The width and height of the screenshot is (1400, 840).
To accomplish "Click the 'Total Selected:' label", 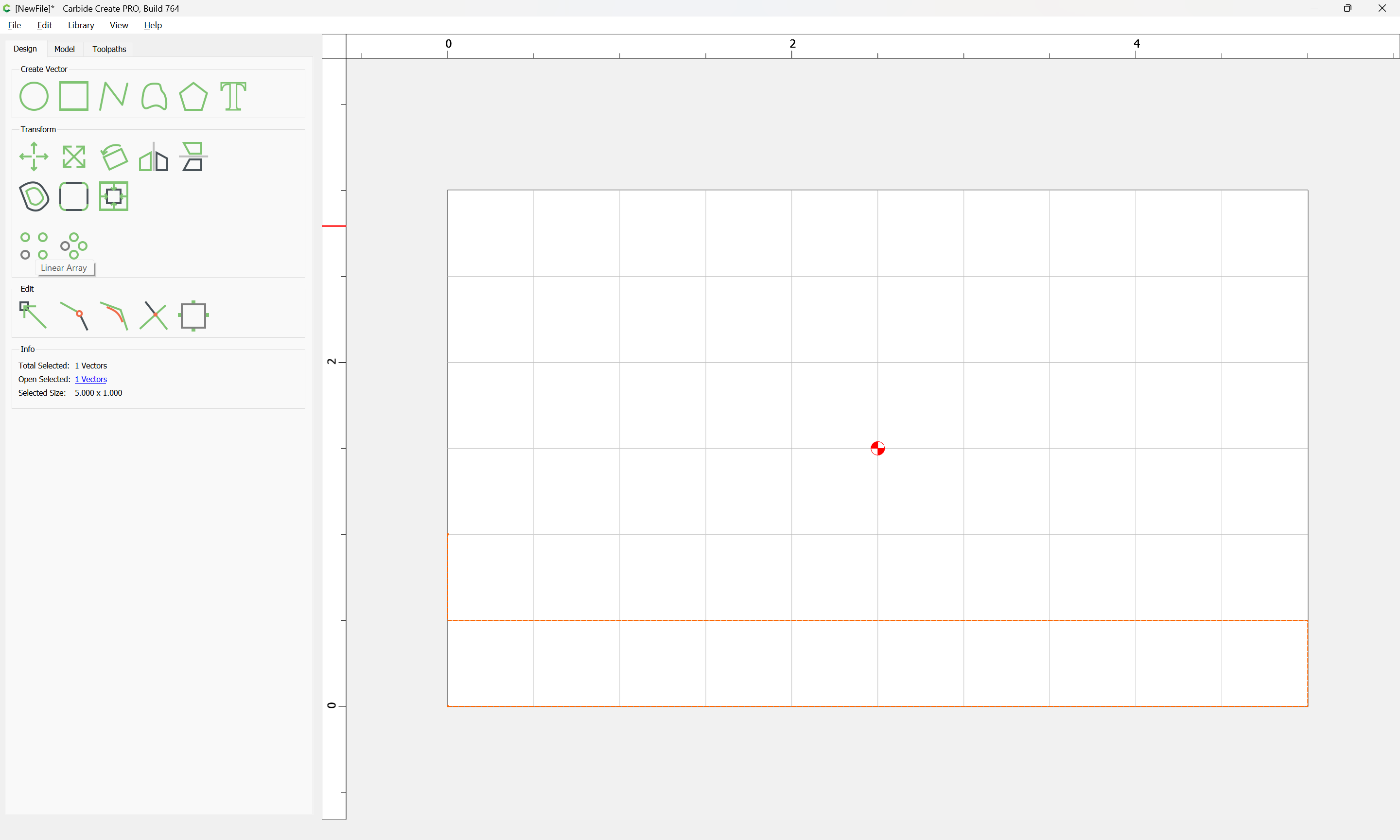I will [44, 366].
